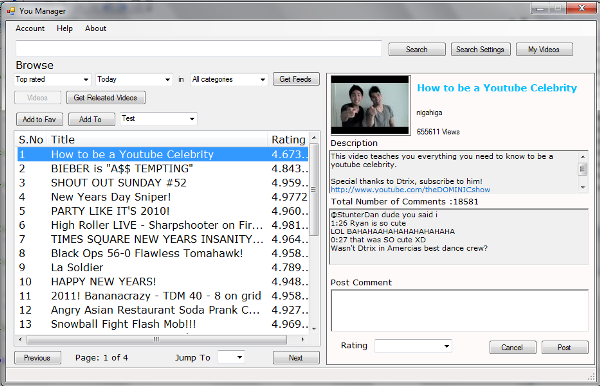This screenshot has width=600, height=386.
Task: Click the horizontal scrollbar left arrow
Action: tap(20, 339)
